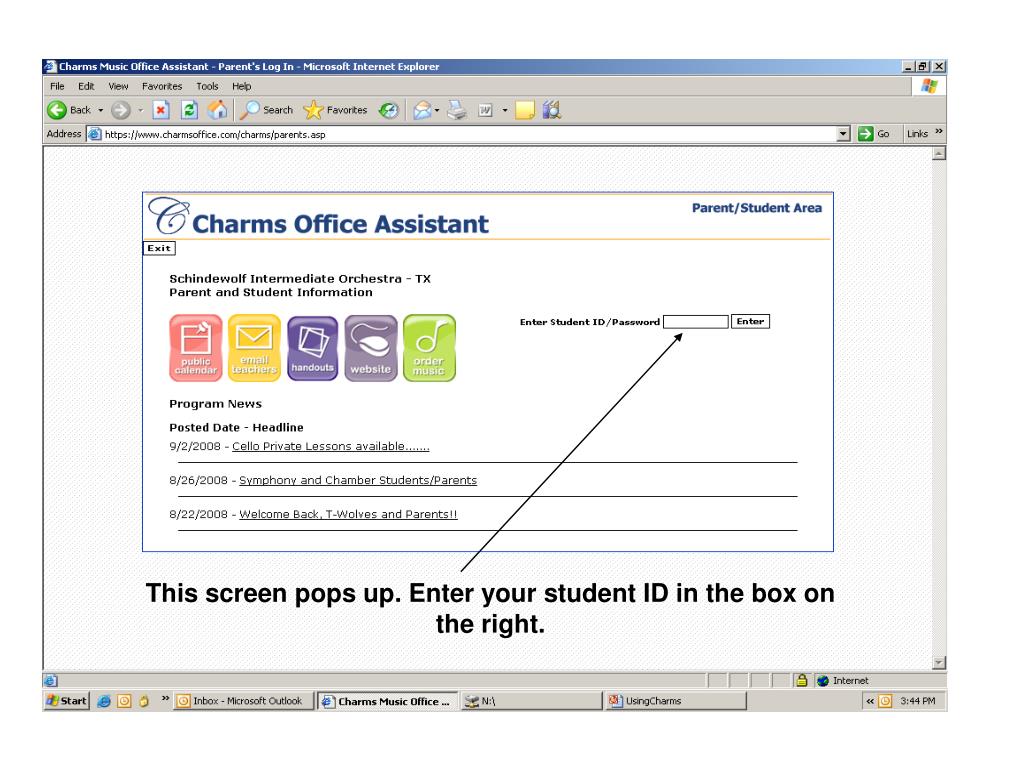Click the Charms Music Office taskbar item
Image resolution: width=1024 pixels, height=768 pixels.
click(x=388, y=701)
